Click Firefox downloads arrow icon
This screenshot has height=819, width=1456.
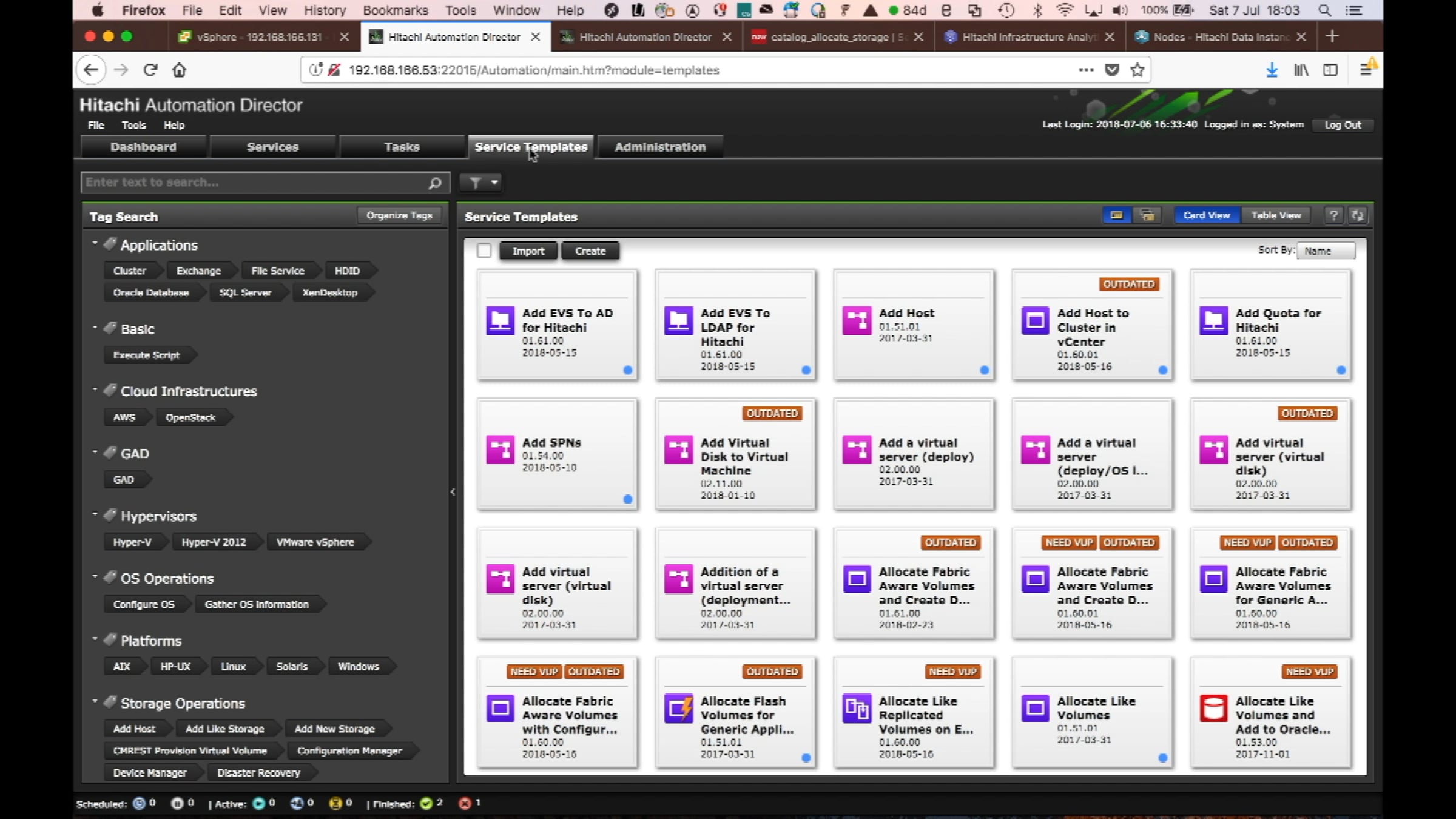pos(1272,70)
